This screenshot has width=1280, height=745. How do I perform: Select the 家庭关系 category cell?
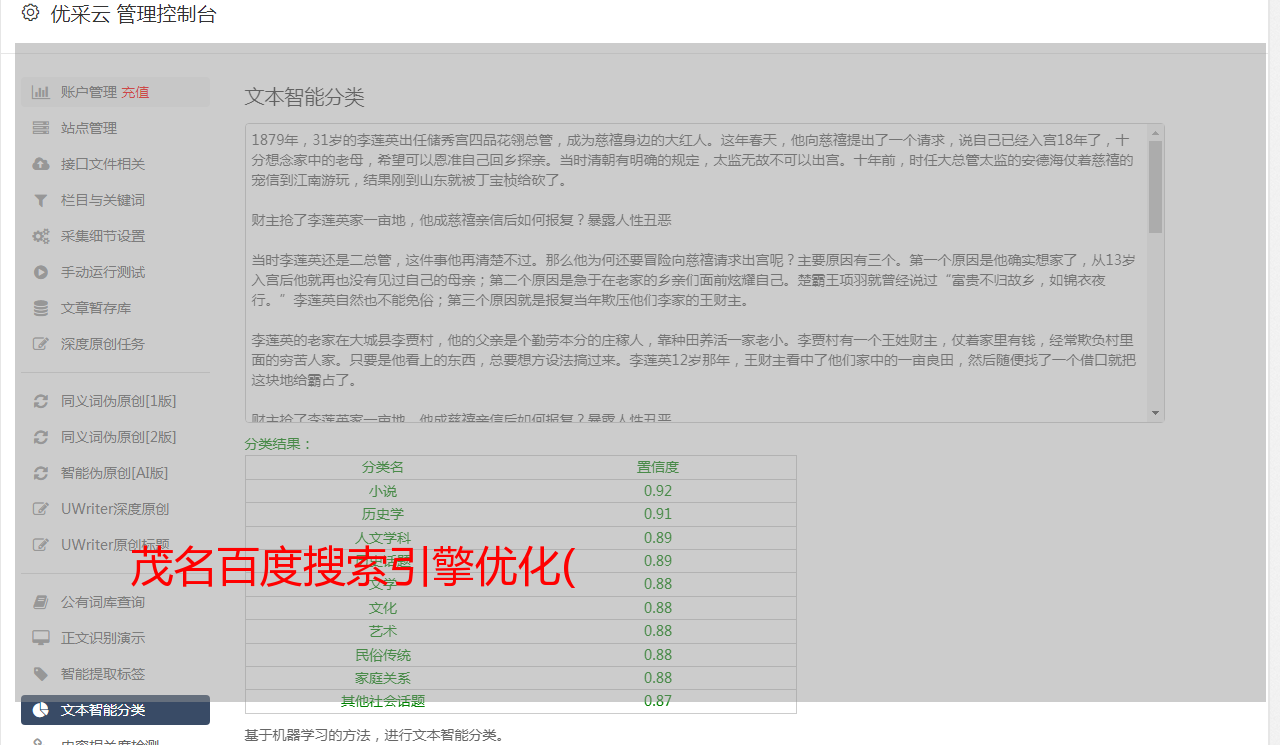383,678
